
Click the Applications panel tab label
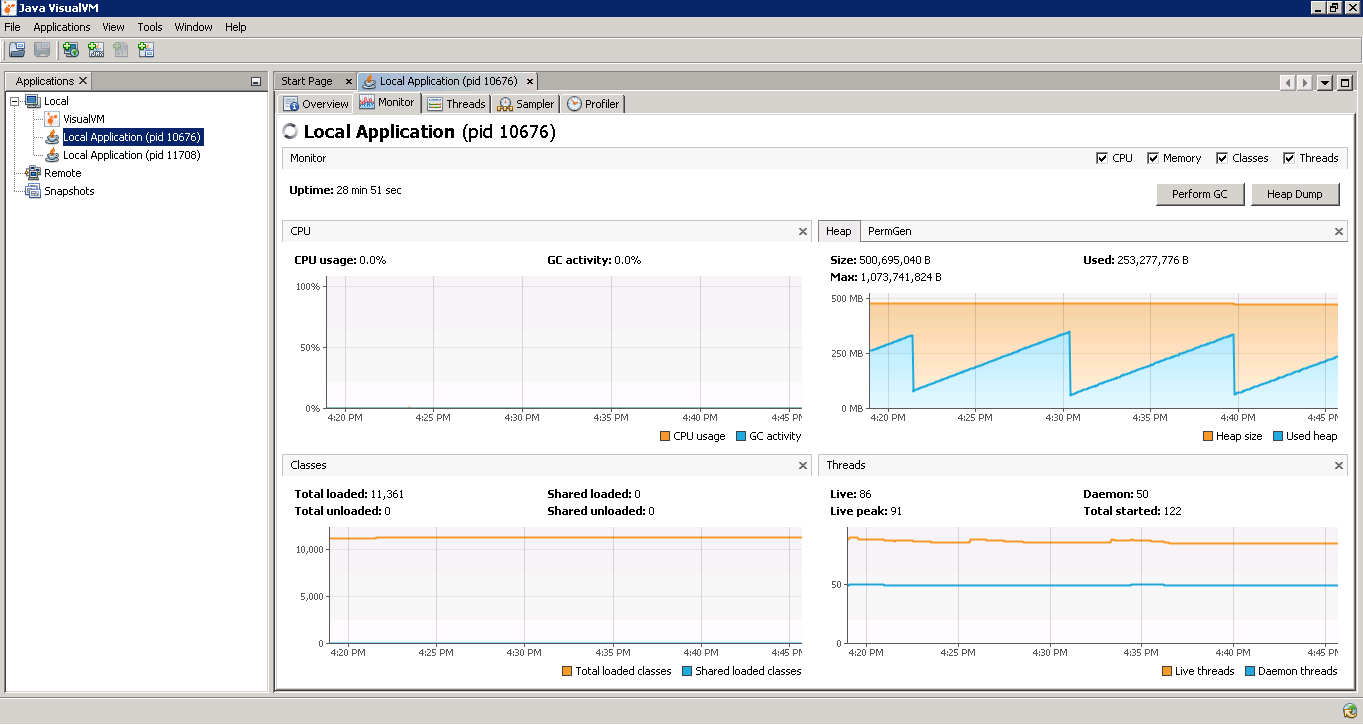pos(45,81)
